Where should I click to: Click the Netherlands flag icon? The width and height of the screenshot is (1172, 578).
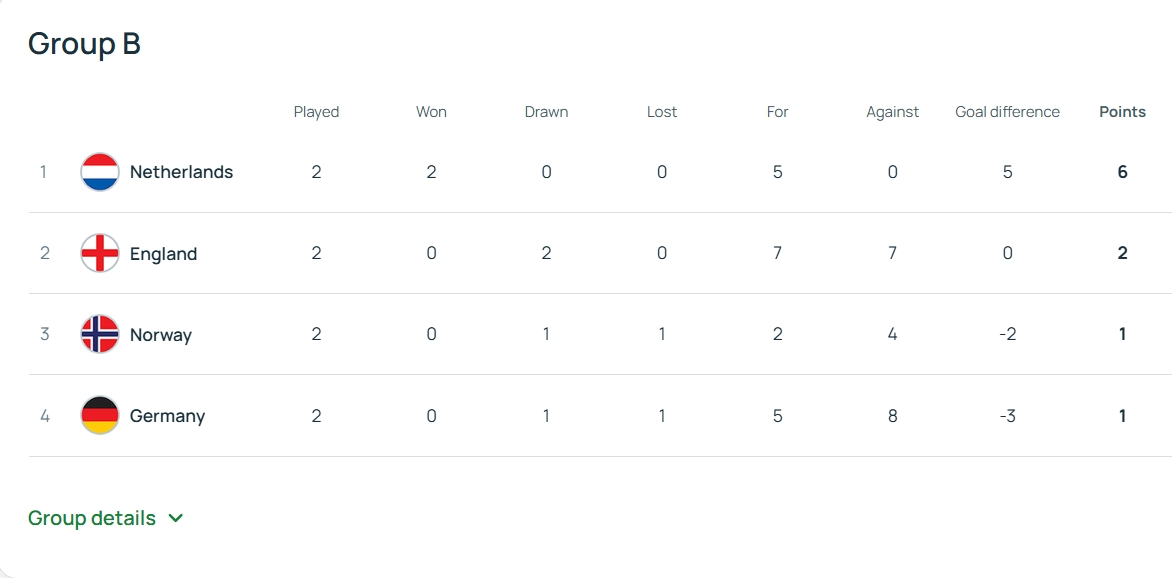pos(99,172)
